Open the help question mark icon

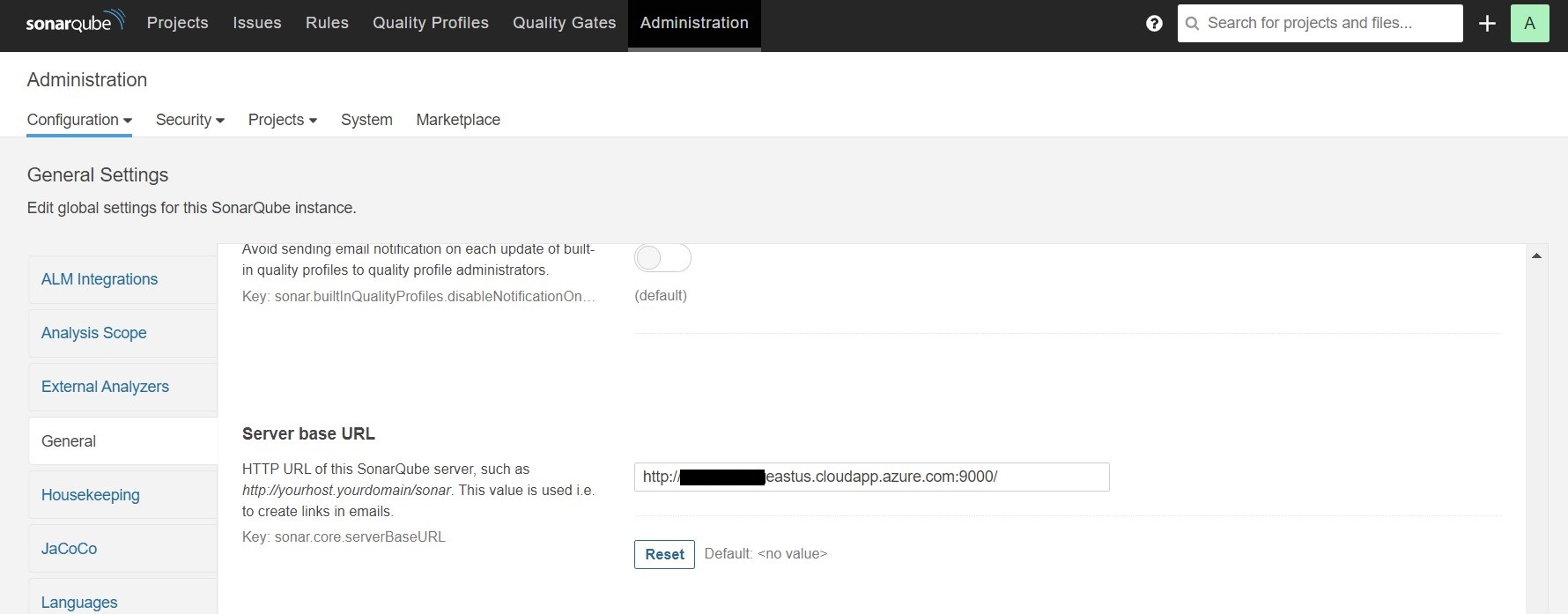1154,24
